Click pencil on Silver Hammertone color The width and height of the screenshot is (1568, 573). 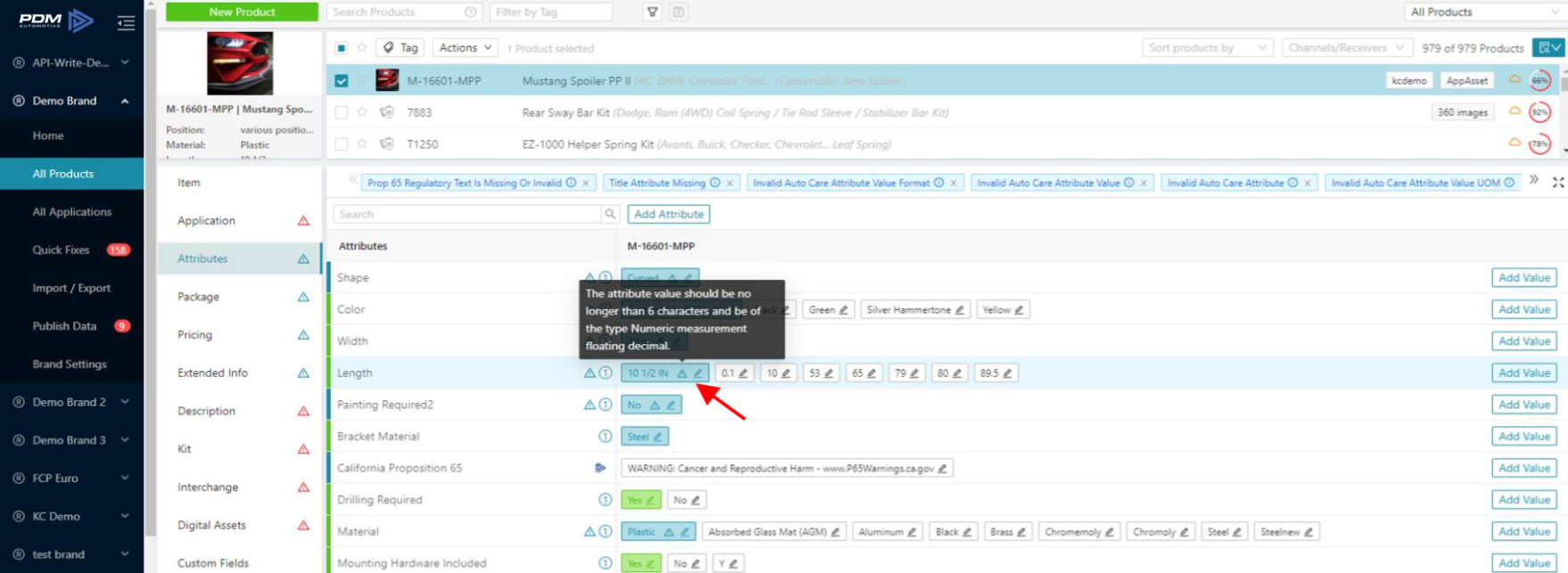pos(959,310)
